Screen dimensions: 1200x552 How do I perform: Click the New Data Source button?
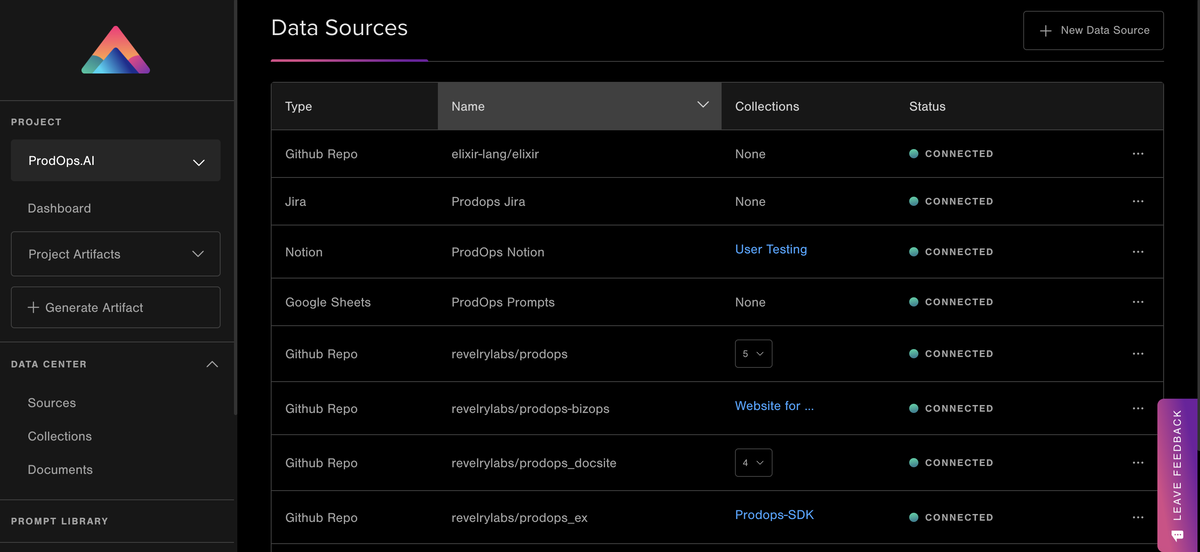[1093, 30]
